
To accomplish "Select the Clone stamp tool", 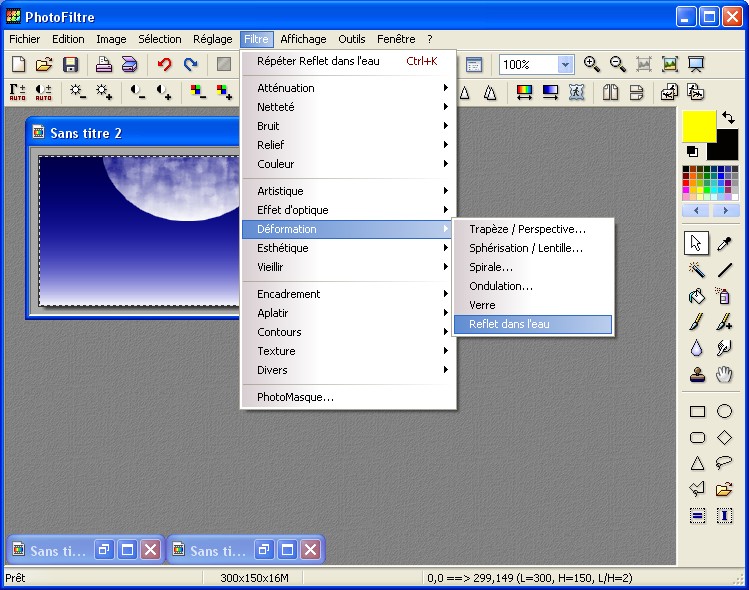I will coord(697,374).
